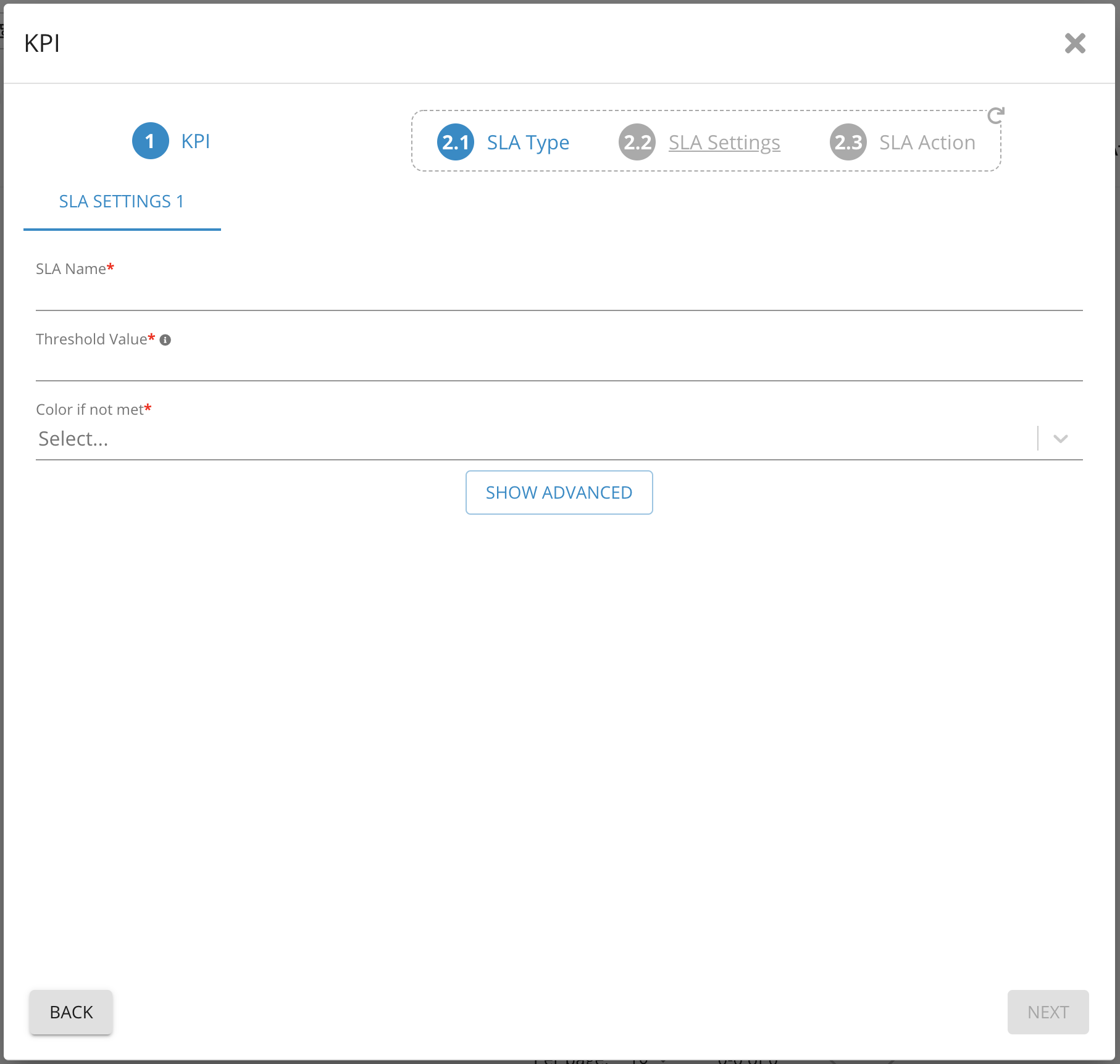Close the KPI dialog with the X
Image resolution: width=1120 pixels, height=1064 pixels.
click(1074, 43)
